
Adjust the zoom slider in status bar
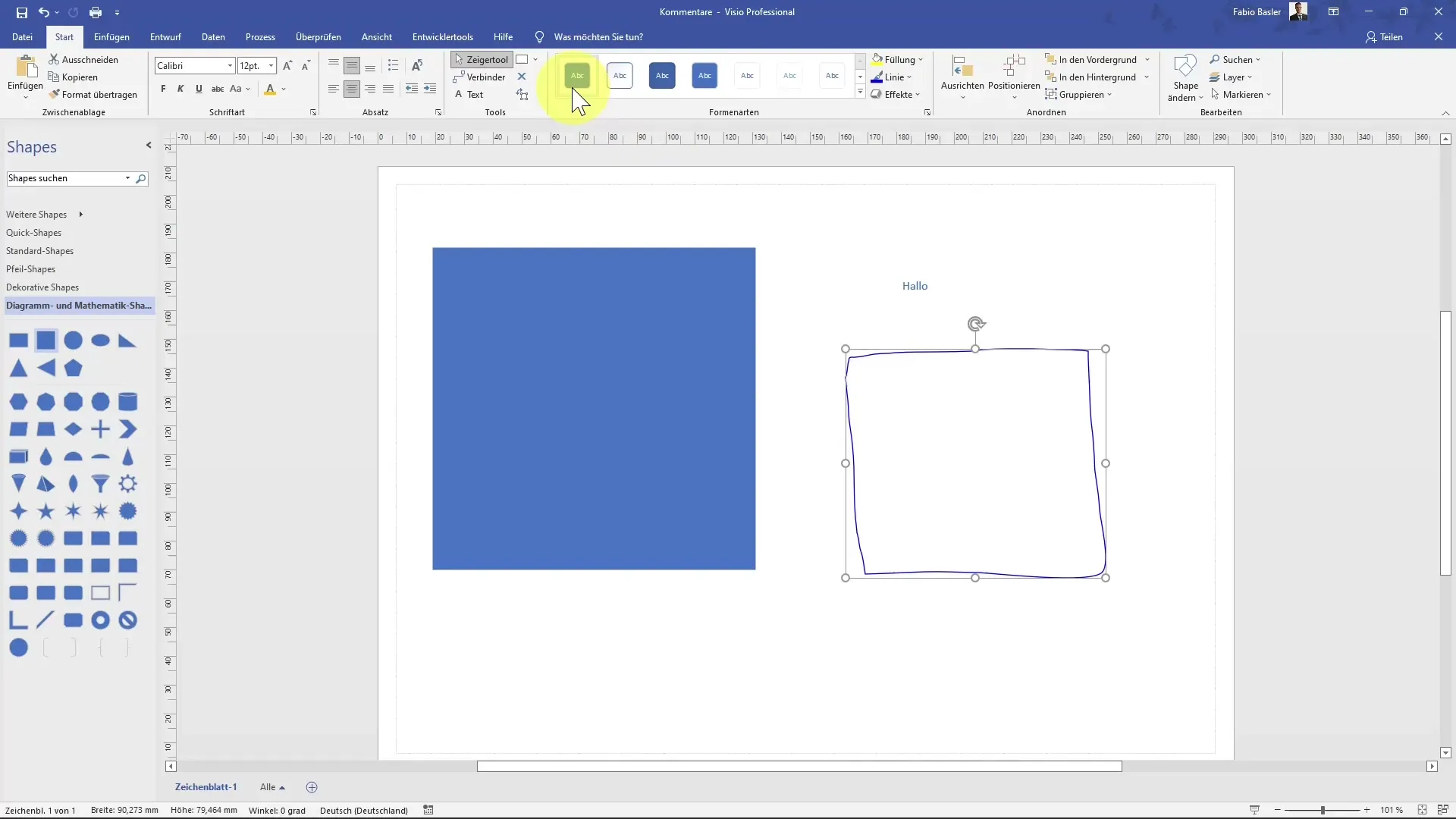pos(1323,810)
